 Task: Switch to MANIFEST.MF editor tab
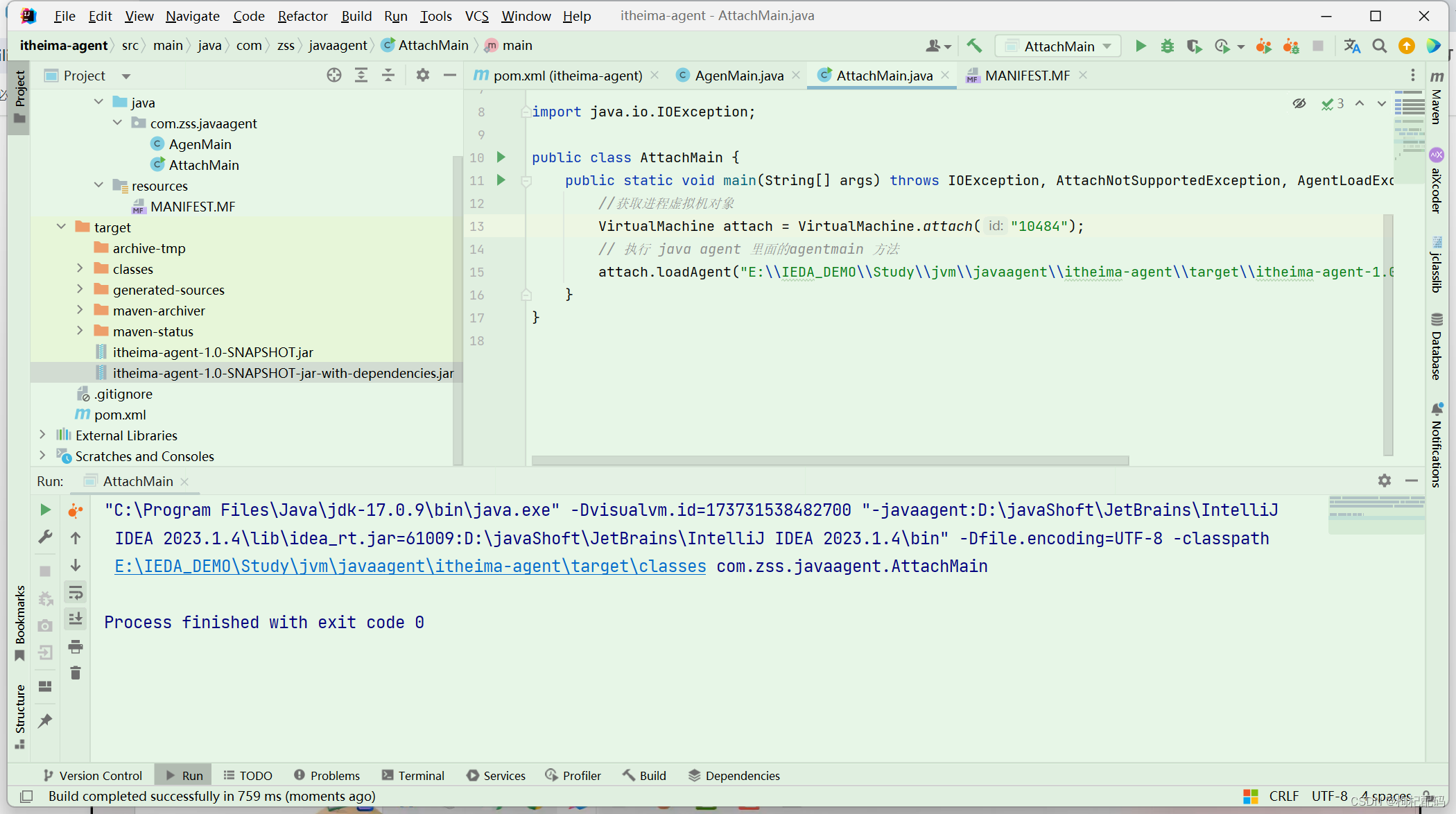(1027, 76)
